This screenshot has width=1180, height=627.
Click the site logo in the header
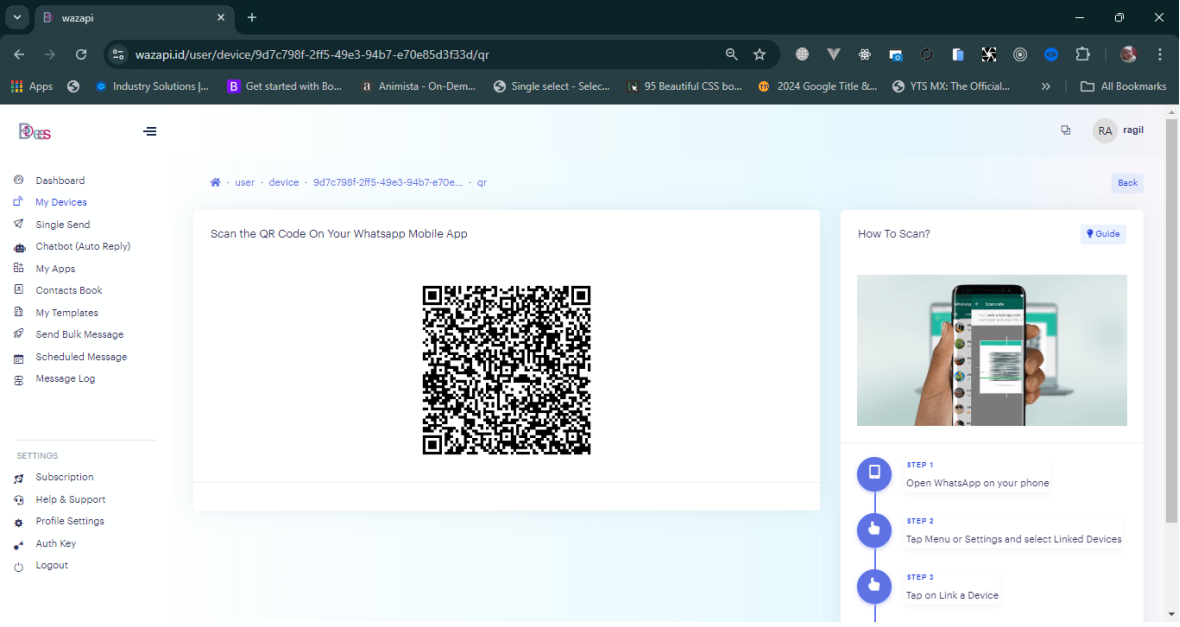pos(35,132)
